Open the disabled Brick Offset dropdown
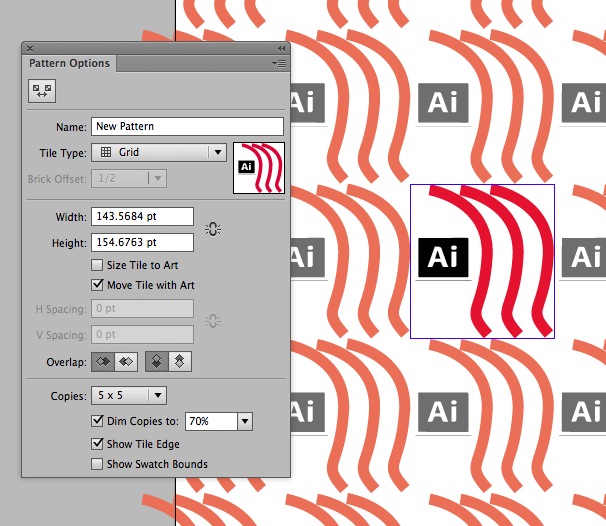The height and width of the screenshot is (526, 606). 129,178
